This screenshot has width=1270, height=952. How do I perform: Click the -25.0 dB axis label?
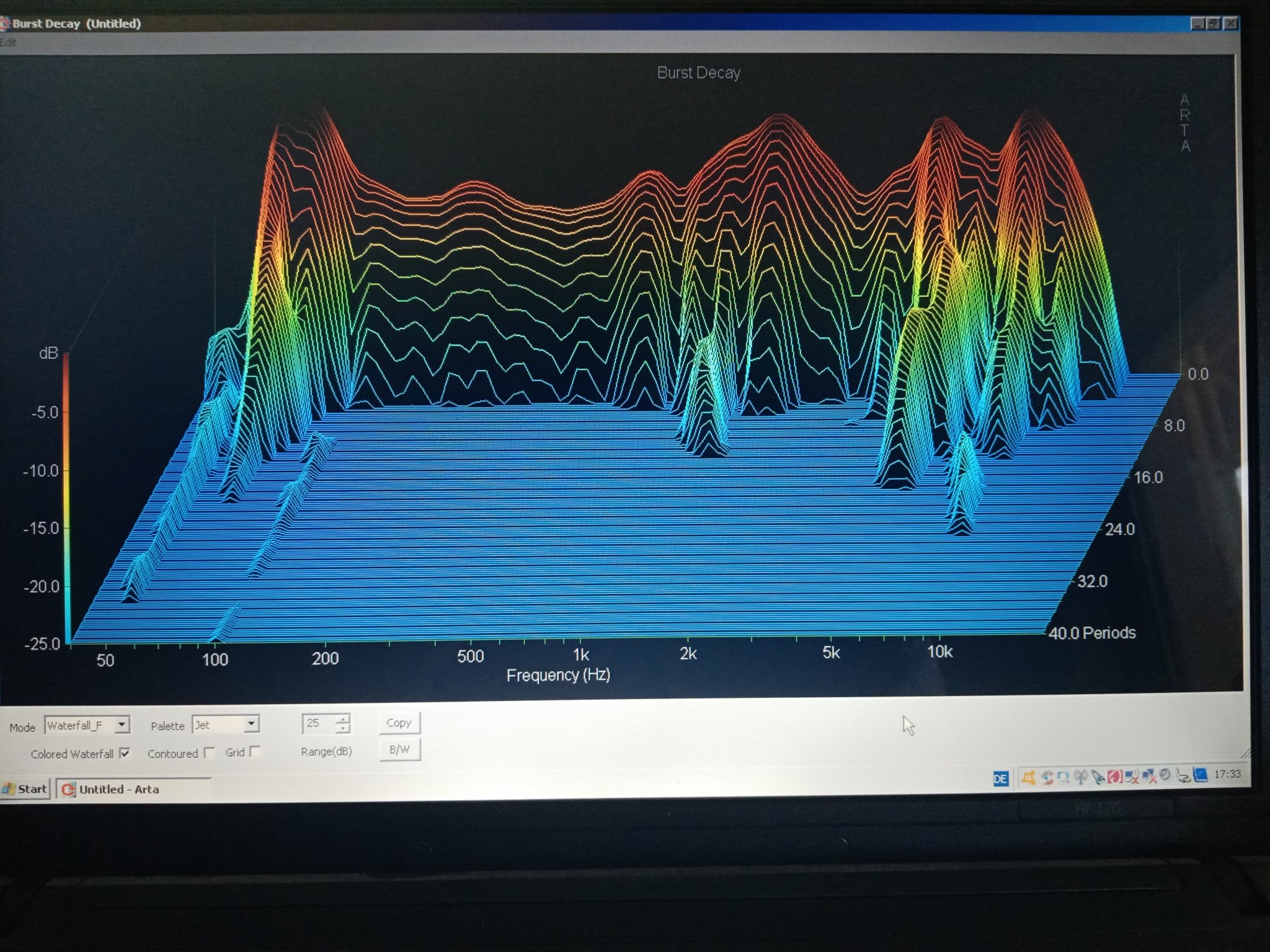42,643
